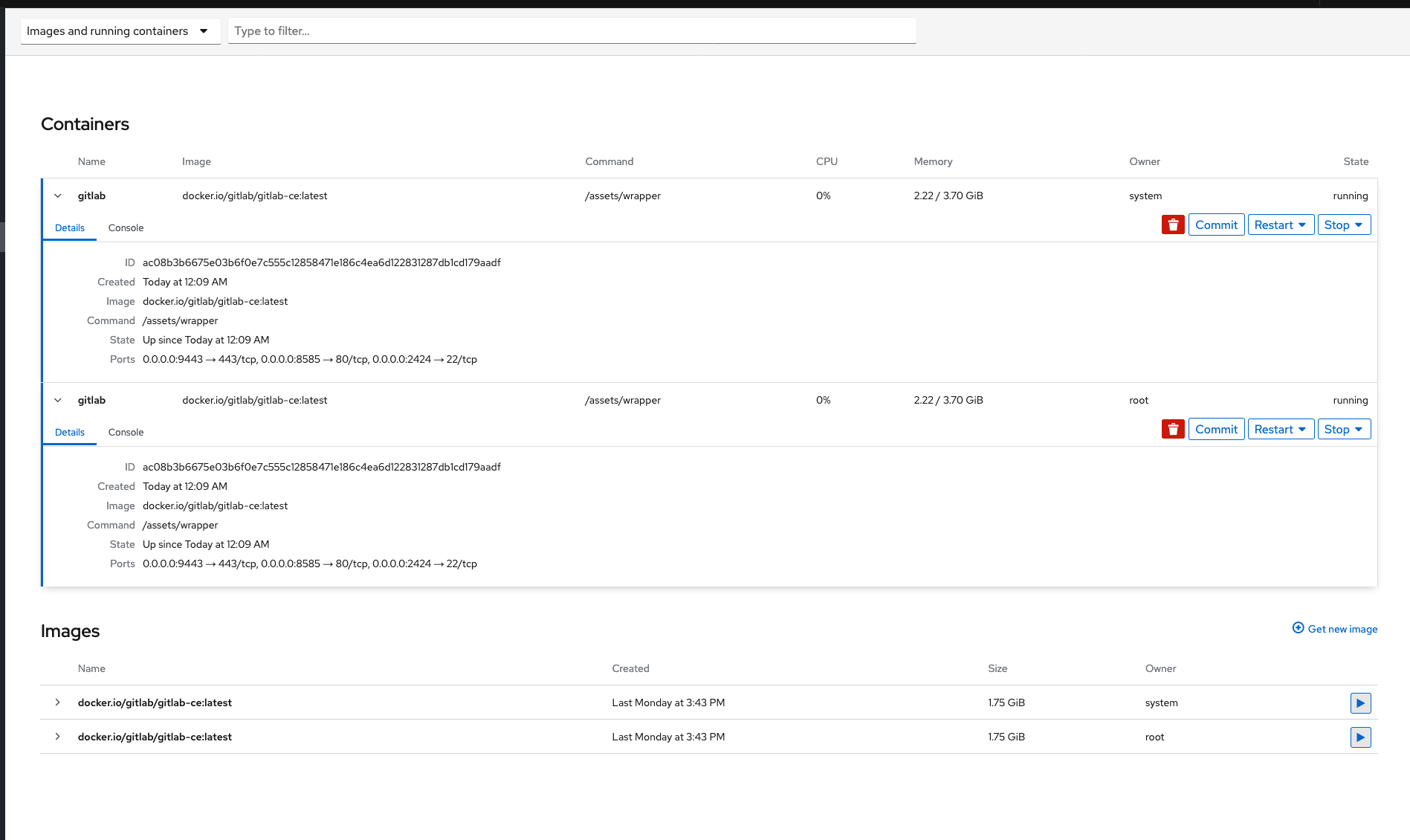Stop the root-owned gitlab container

1336,429
